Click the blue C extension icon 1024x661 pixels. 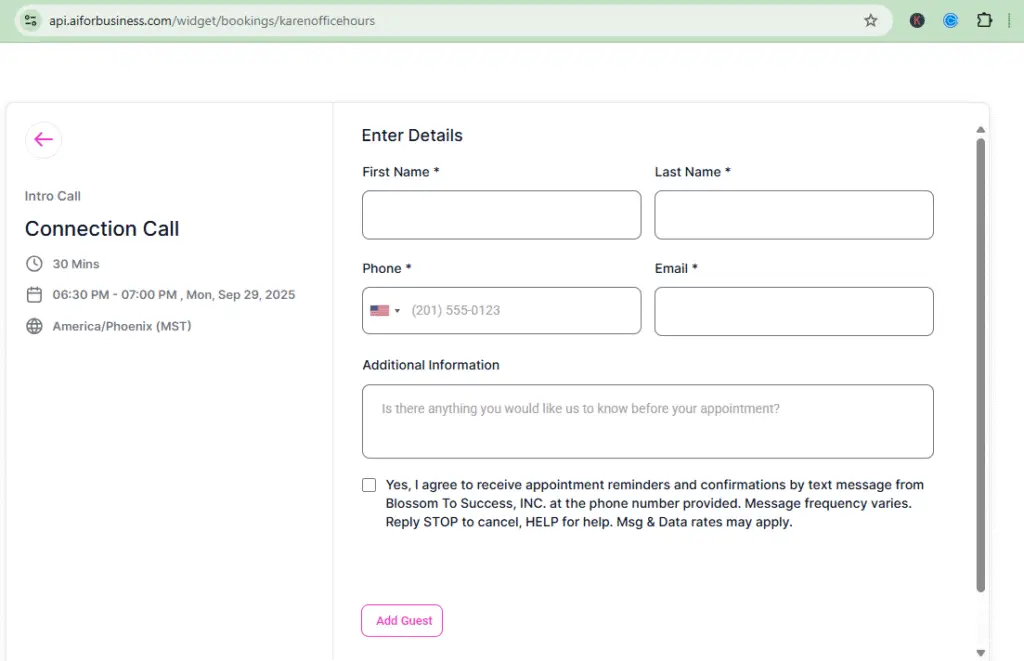950,20
